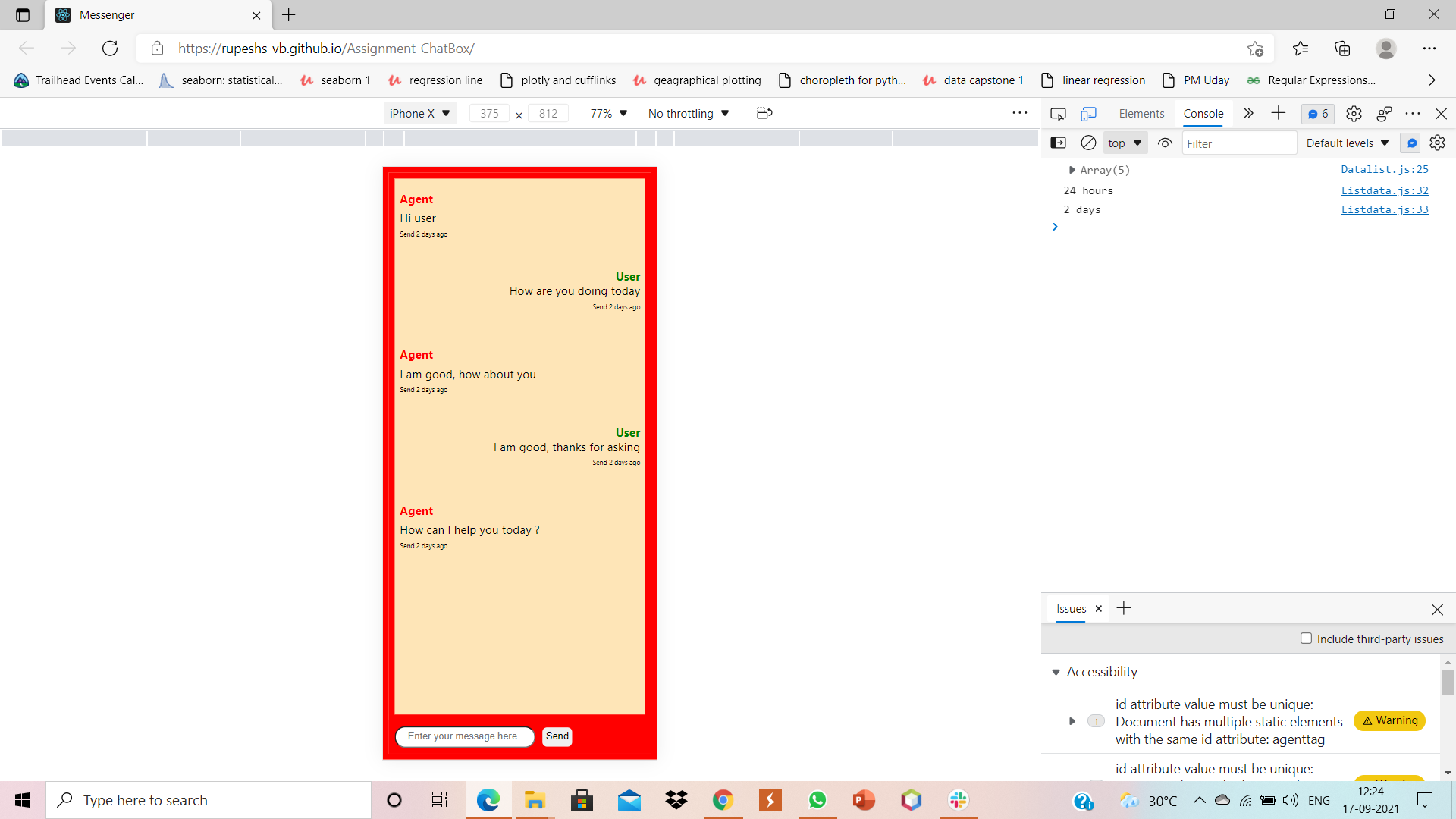The height and width of the screenshot is (819, 1456).
Task: Toggle the device emulation icon
Action: pos(1090,114)
